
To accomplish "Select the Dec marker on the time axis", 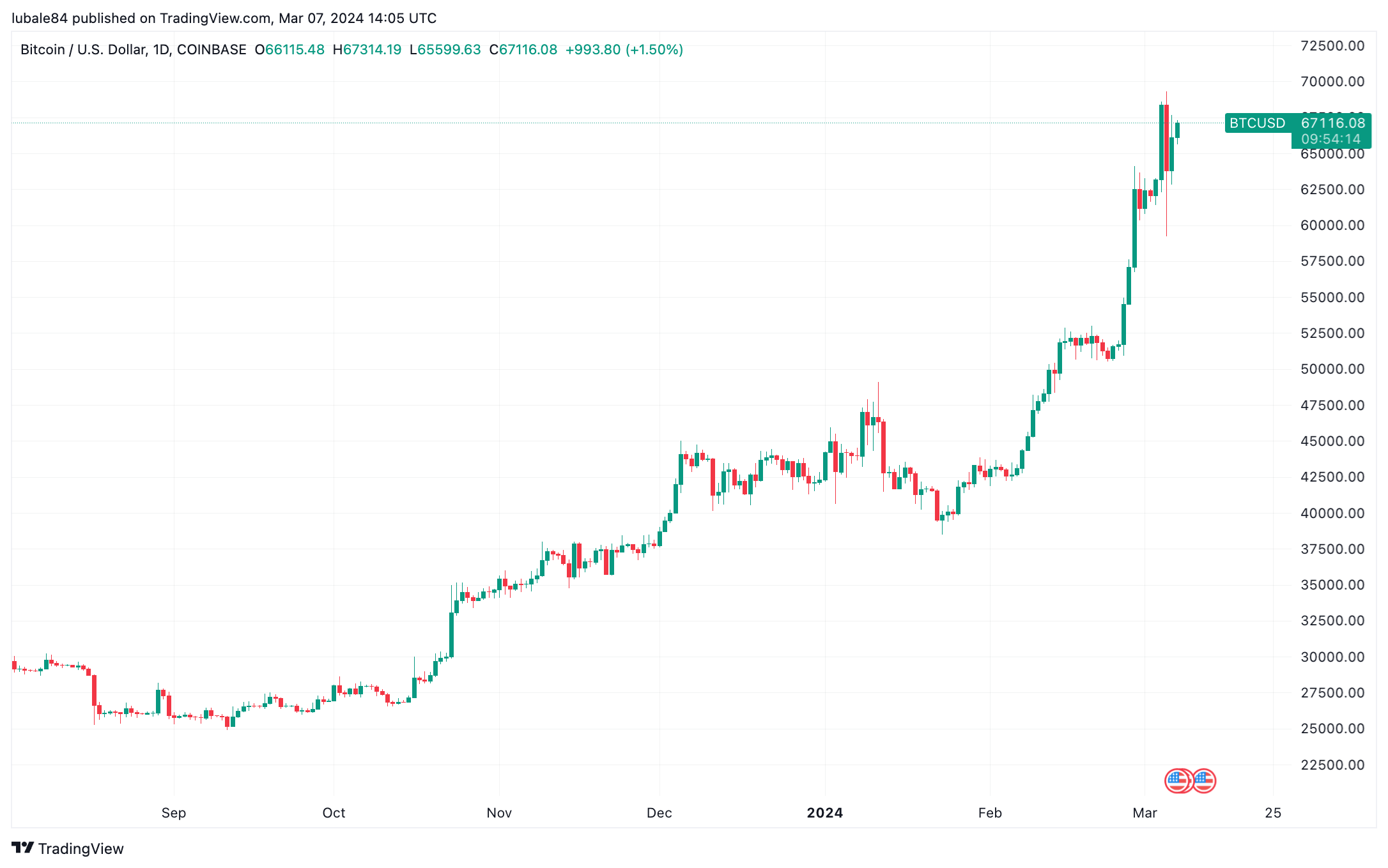I will click(x=659, y=812).
